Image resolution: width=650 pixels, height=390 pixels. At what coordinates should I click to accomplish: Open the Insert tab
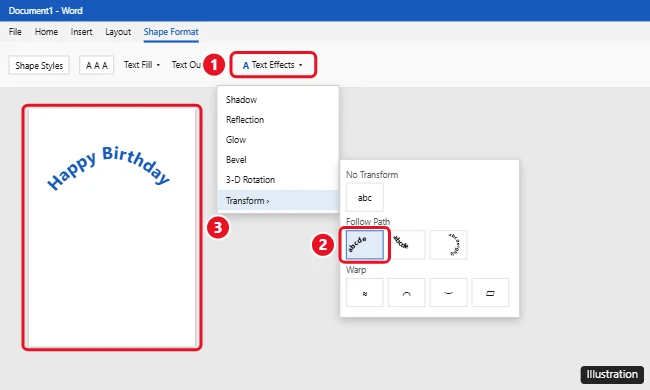pyautogui.click(x=81, y=32)
